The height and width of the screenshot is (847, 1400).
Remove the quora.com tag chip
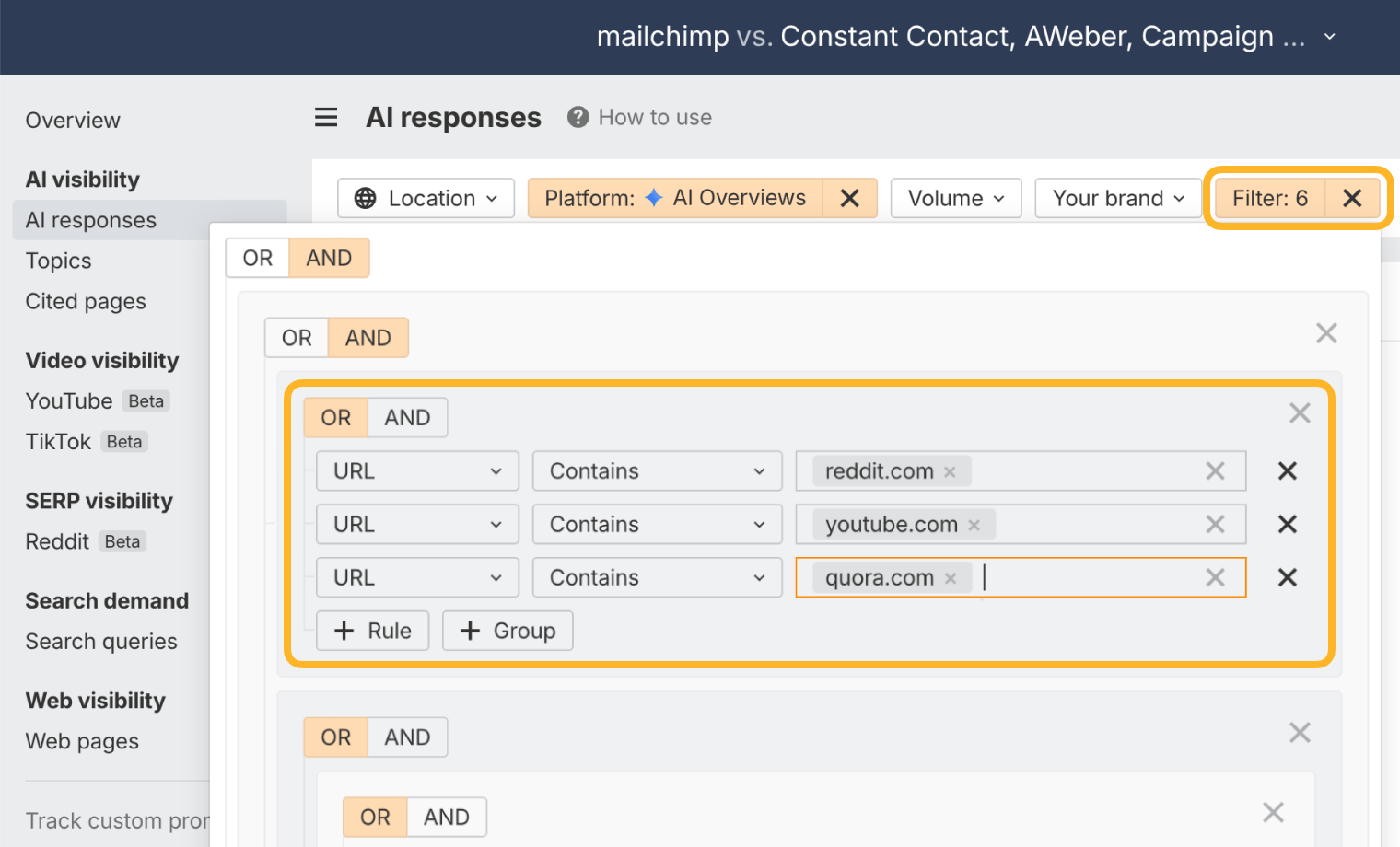[951, 579]
